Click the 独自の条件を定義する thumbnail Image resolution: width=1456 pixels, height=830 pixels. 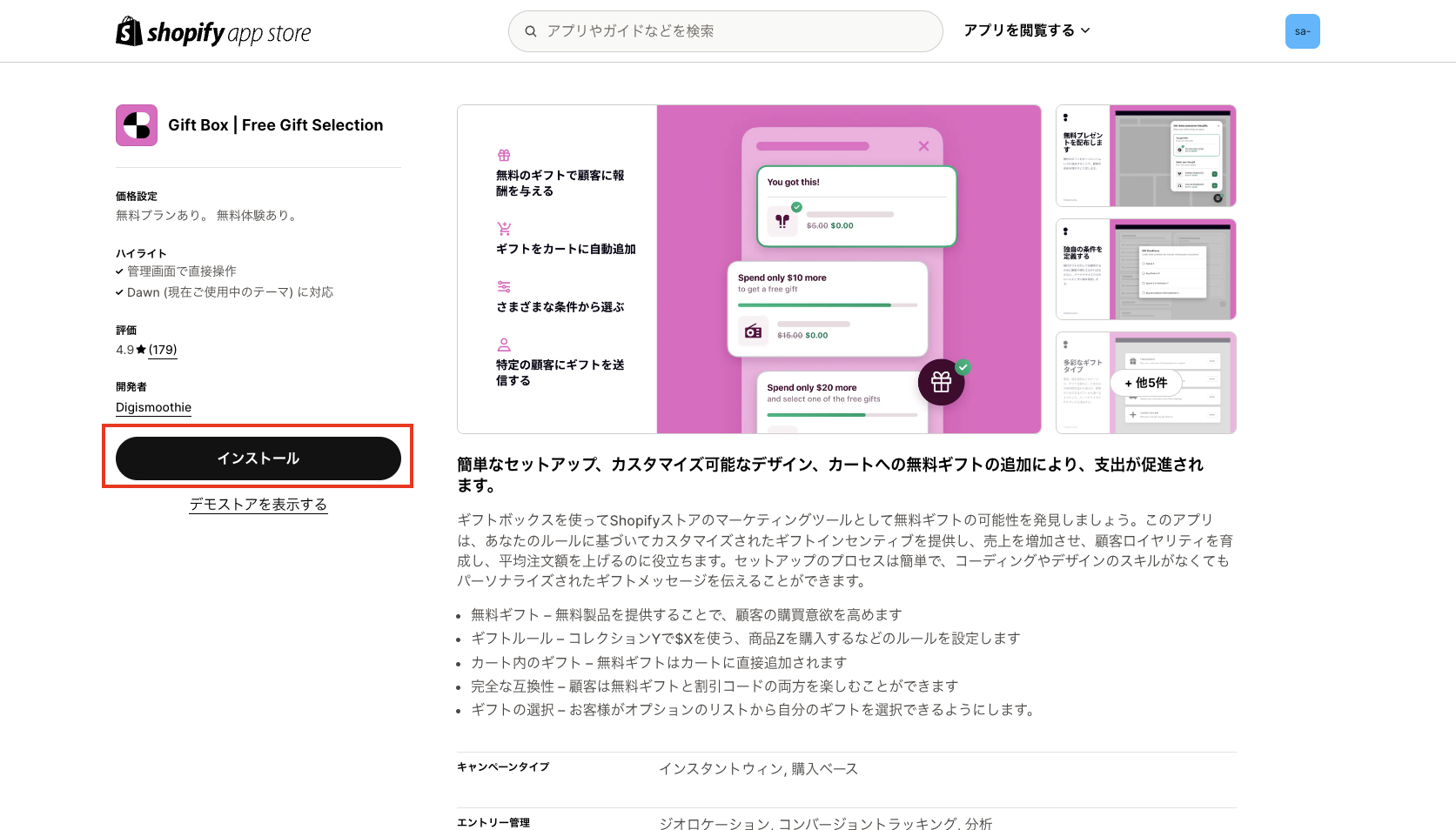coord(1145,269)
